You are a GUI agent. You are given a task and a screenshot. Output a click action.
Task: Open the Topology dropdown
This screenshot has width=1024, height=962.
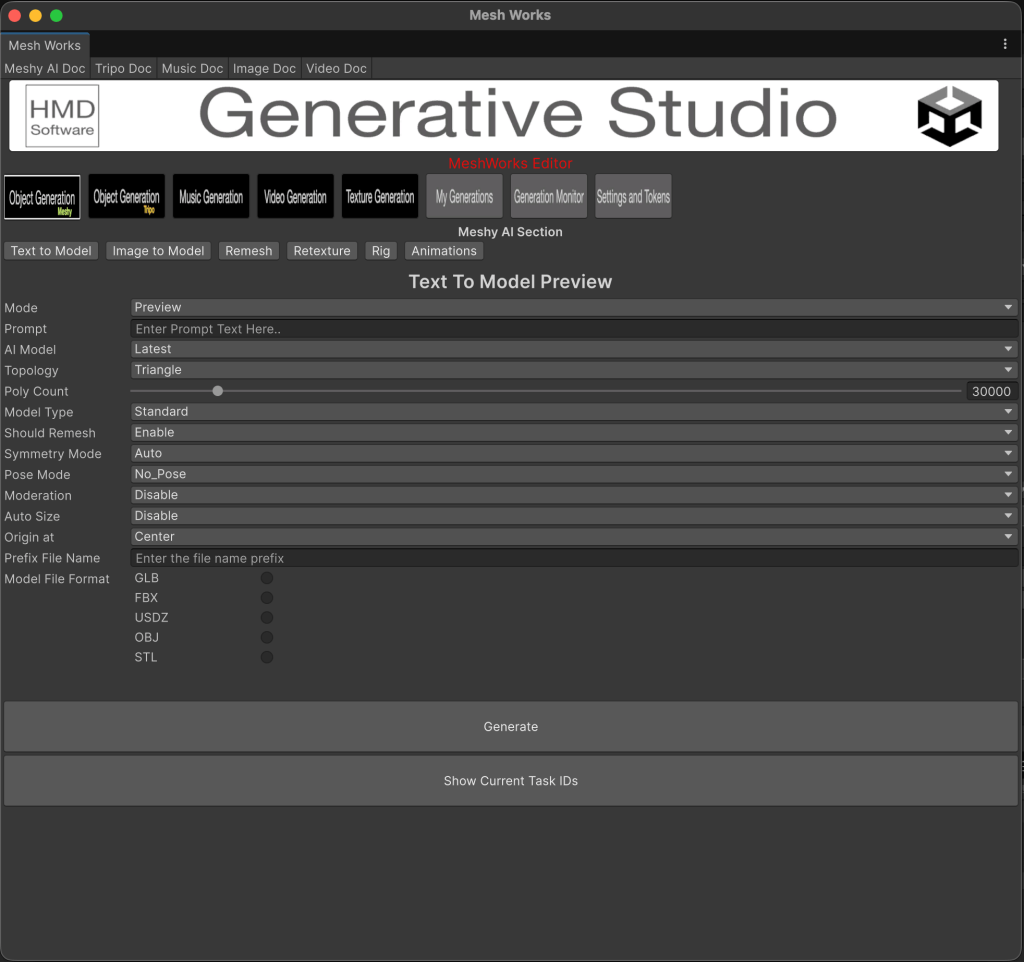coord(574,370)
